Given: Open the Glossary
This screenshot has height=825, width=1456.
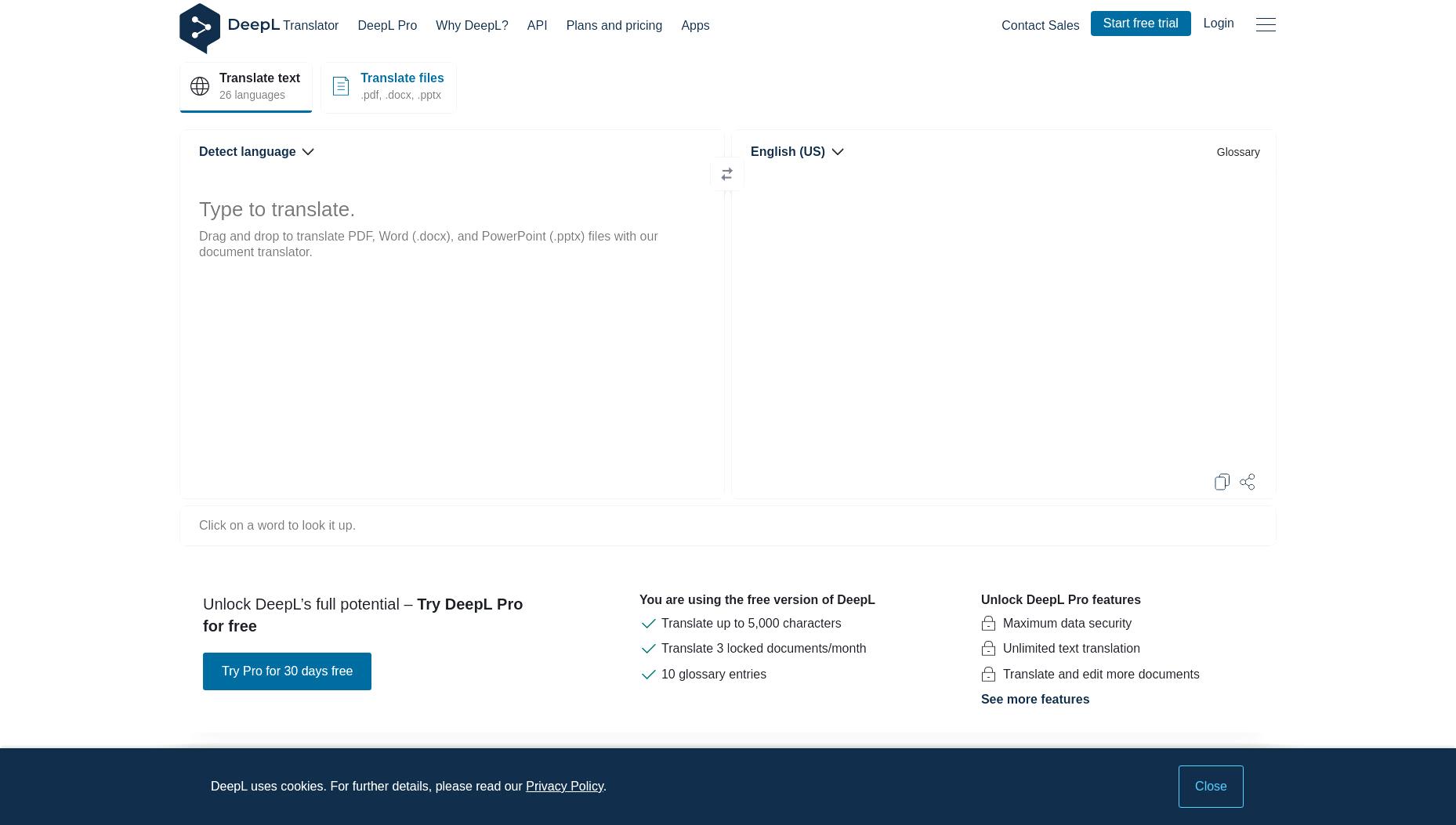Looking at the screenshot, I should pyautogui.click(x=1238, y=152).
